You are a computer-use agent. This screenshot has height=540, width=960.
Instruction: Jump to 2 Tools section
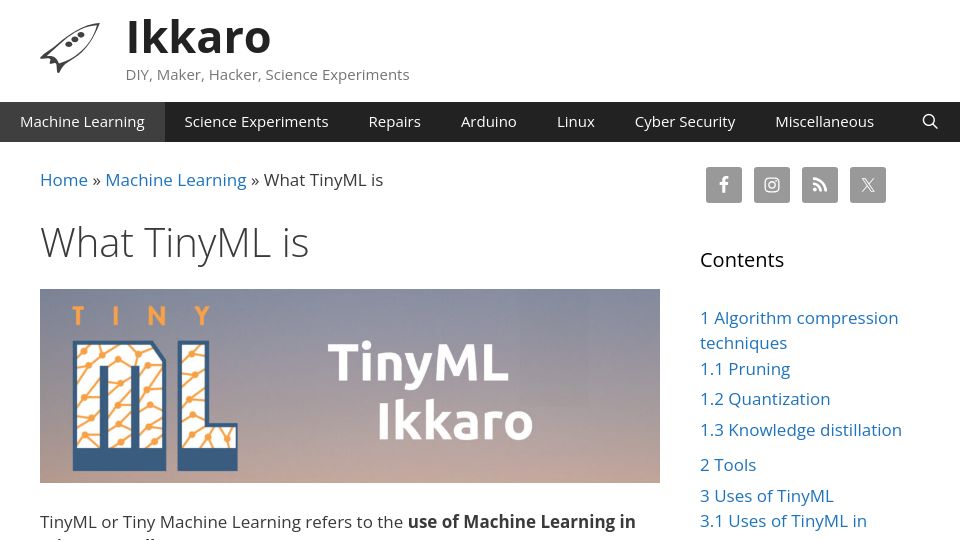click(727, 465)
